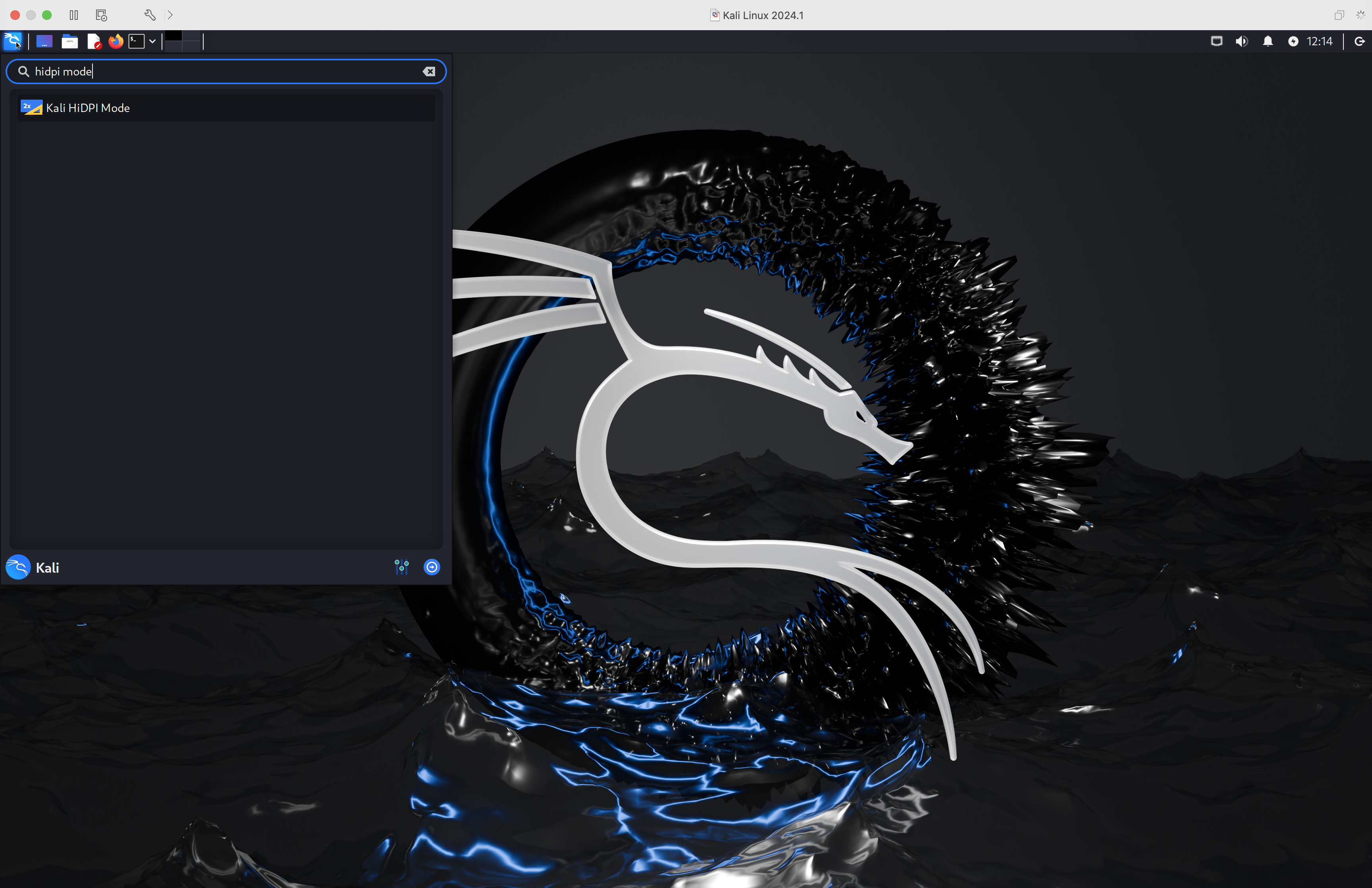Open the volume control tray icon
The width and height of the screenshot is (1372, 888).
click(x=1242, y=41)
